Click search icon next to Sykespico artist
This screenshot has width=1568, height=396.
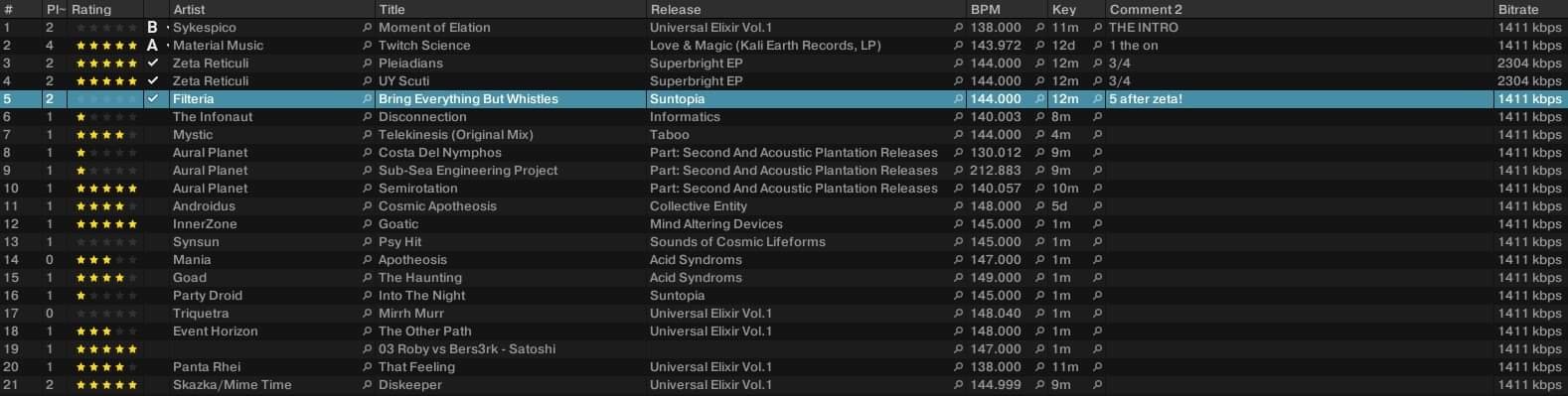tap(367, 28)
